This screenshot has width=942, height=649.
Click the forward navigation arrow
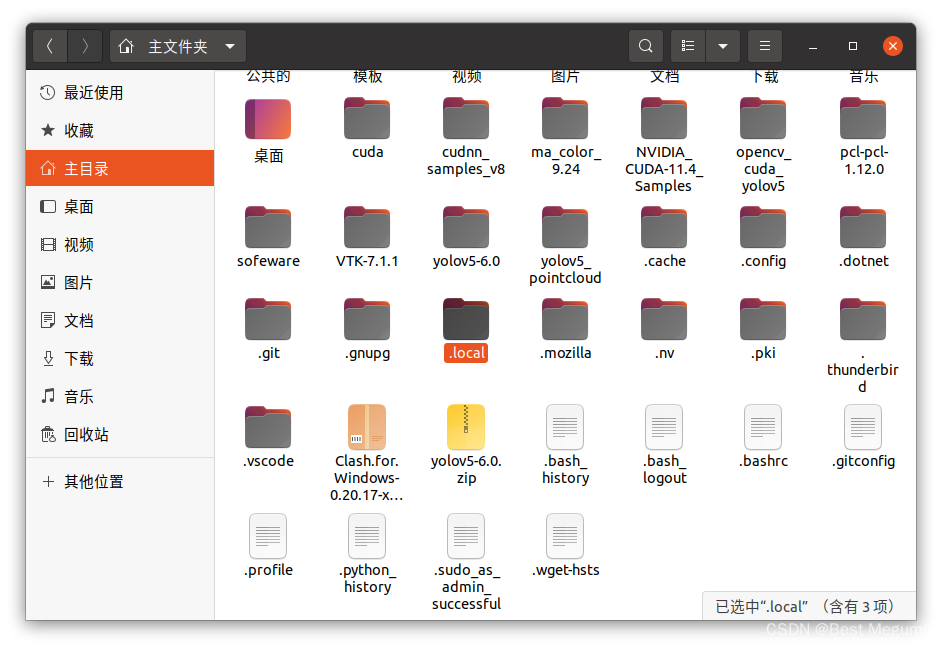(x=85, y=45)
